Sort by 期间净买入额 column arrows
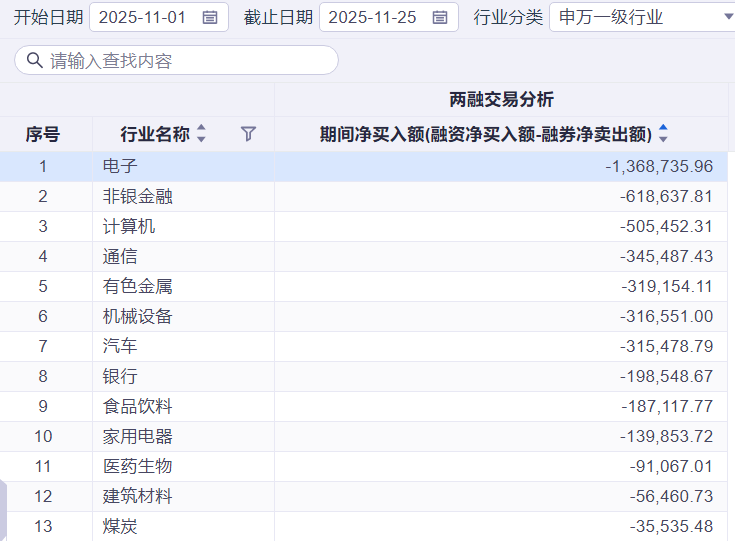The image size is (735, 541). 663,134
